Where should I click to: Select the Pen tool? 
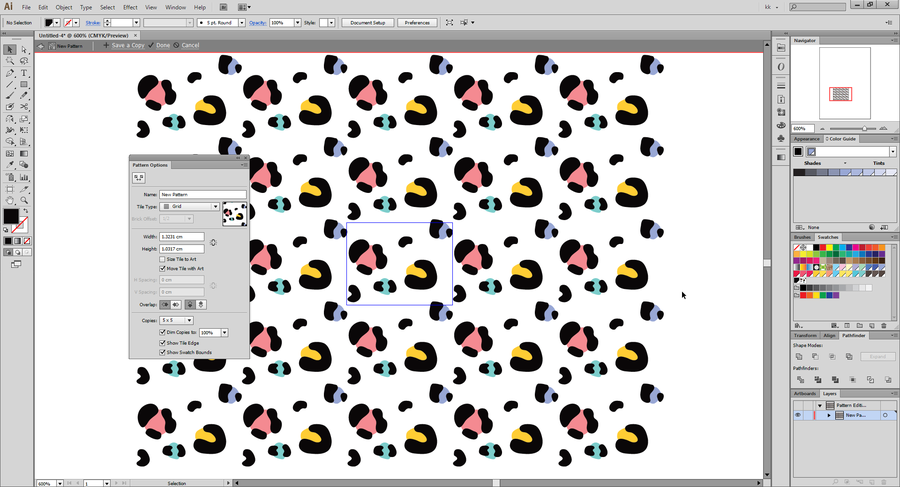point(10,73)
